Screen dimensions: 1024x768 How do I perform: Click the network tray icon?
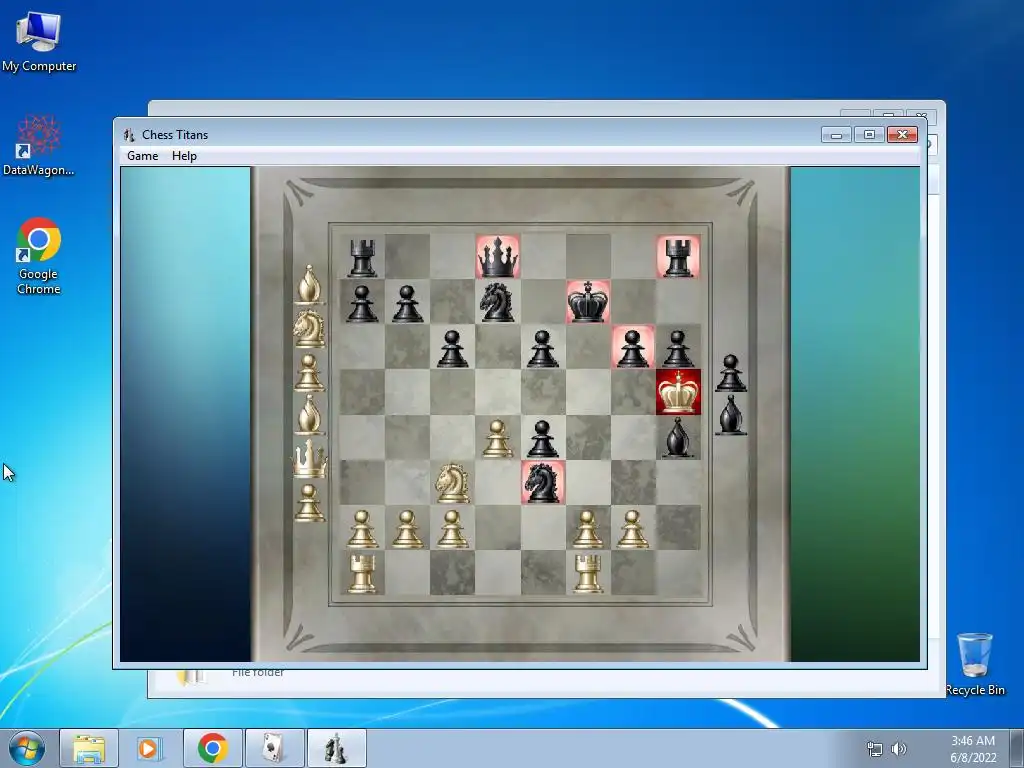click(x=874, y=749)
